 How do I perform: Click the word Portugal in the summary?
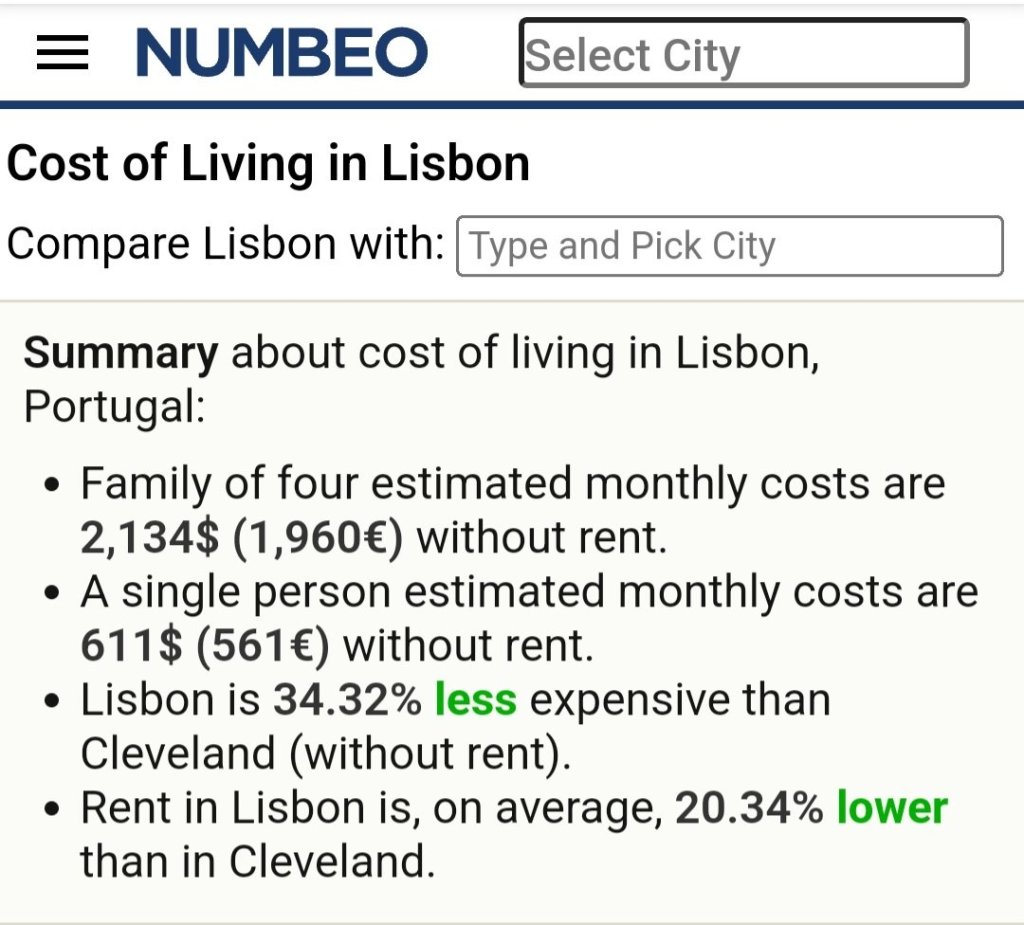coord(114,406)
